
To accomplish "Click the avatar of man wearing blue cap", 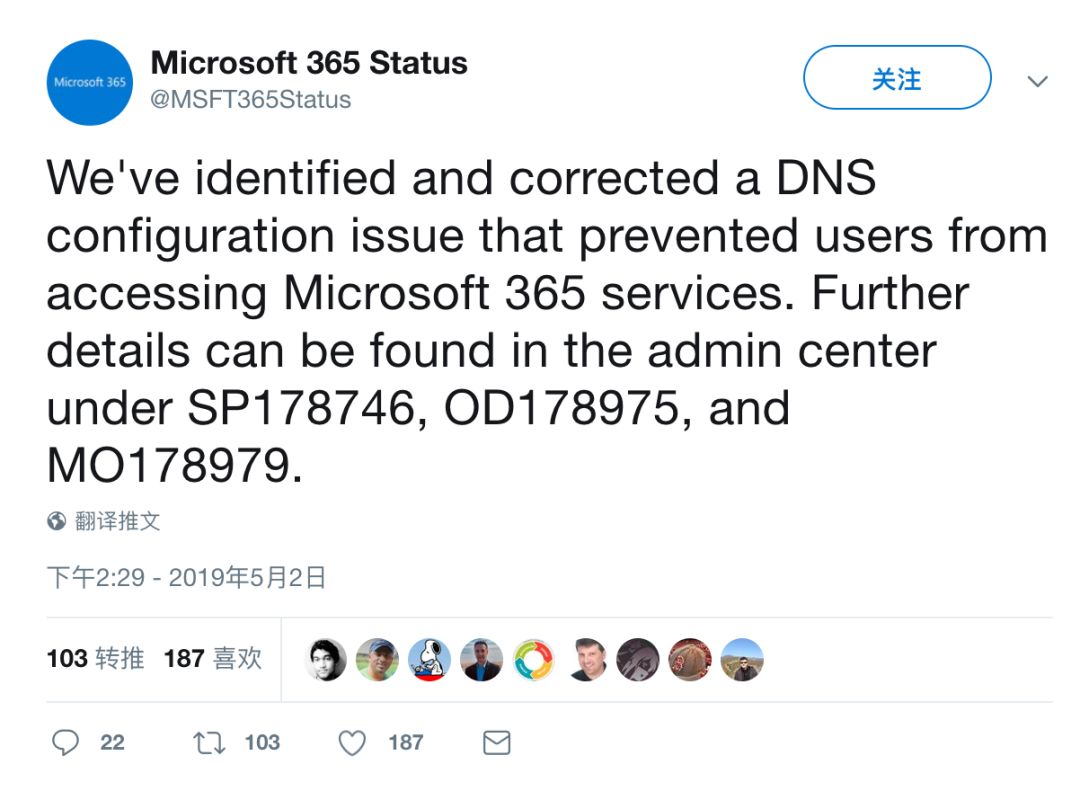I will pos(378,659).
